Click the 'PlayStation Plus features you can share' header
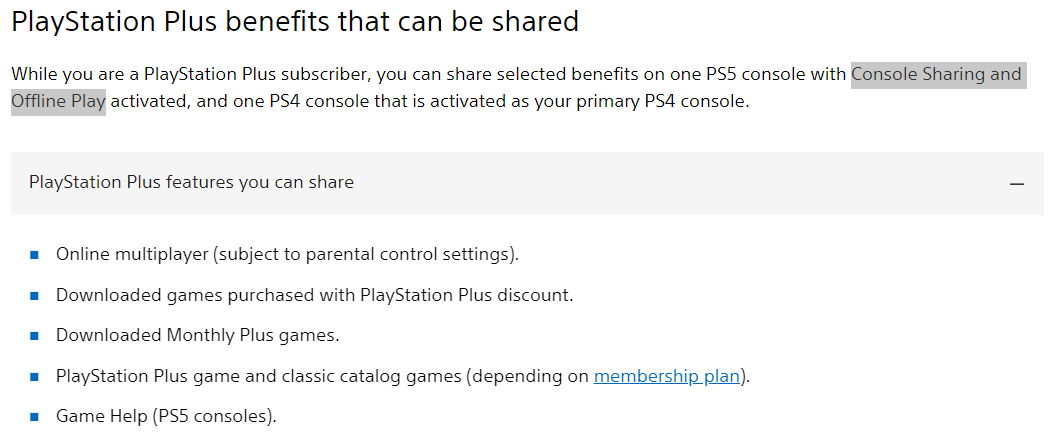The height and width of the screenshot is (439, 1052). tap(527, 183)
